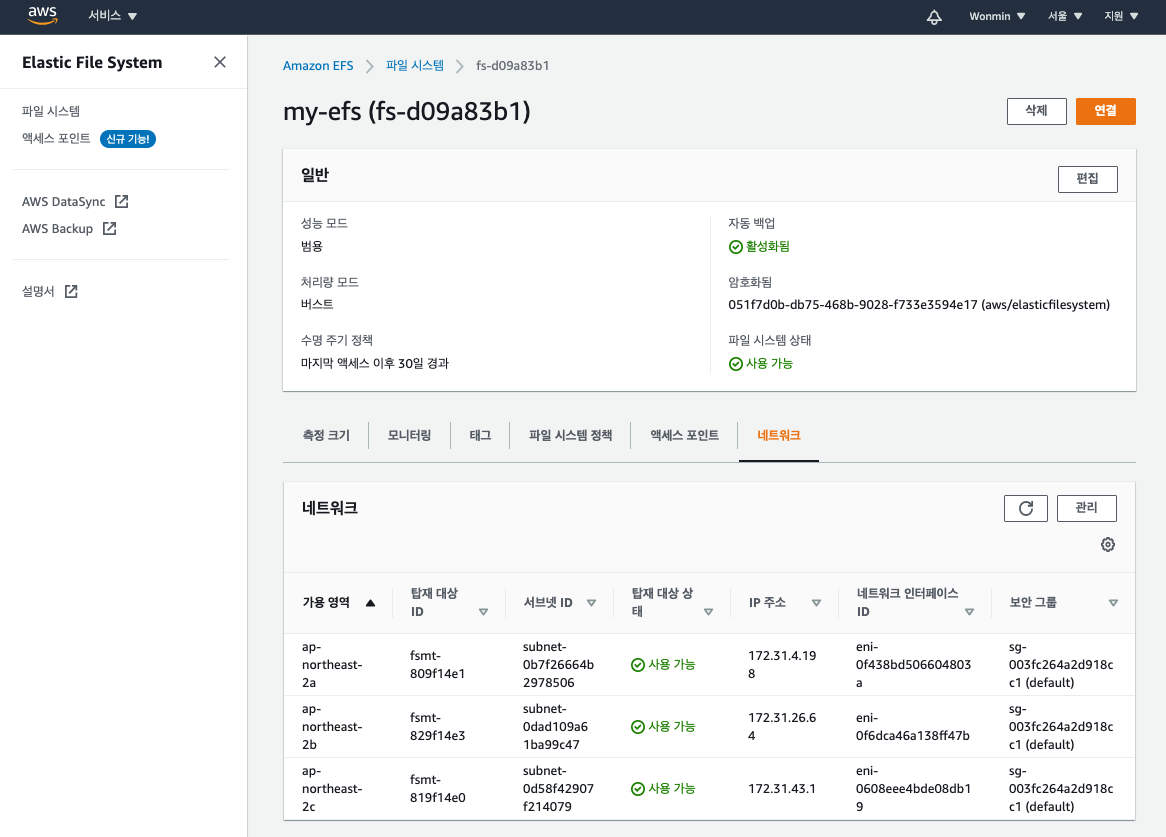This screenshot has height=837, width=1166.
Task: Select eni-0f6dca46a138ff47b cell
Action: click(912, 727)
